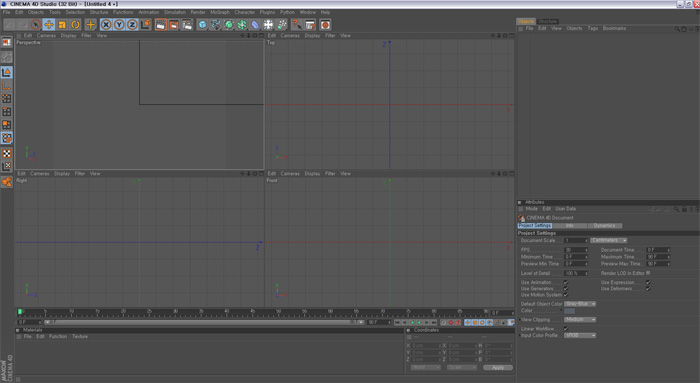Viewport: 700px width, 383px height.
Task: Toggle the Z axis lock icon
Action: (132, 25)
